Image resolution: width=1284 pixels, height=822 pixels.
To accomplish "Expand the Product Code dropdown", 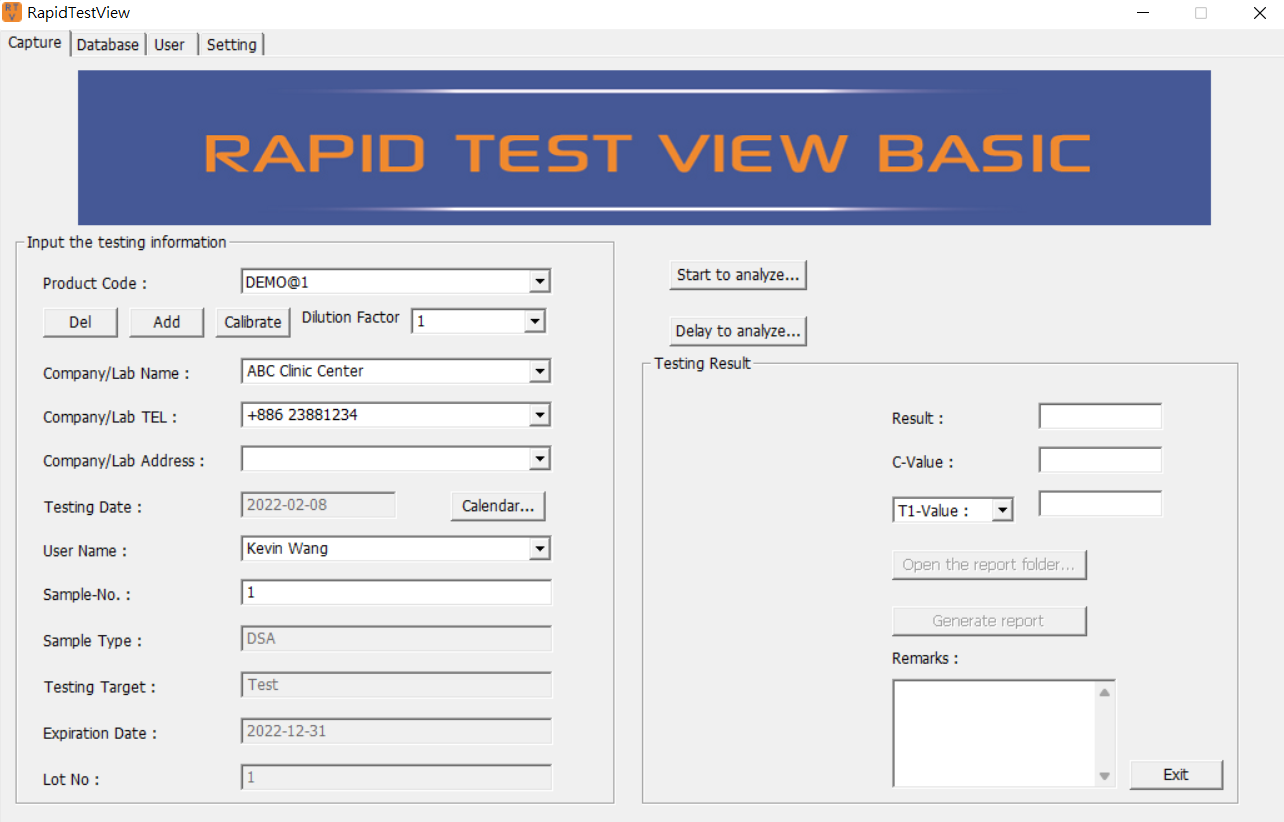I will [x=540, y=282].
